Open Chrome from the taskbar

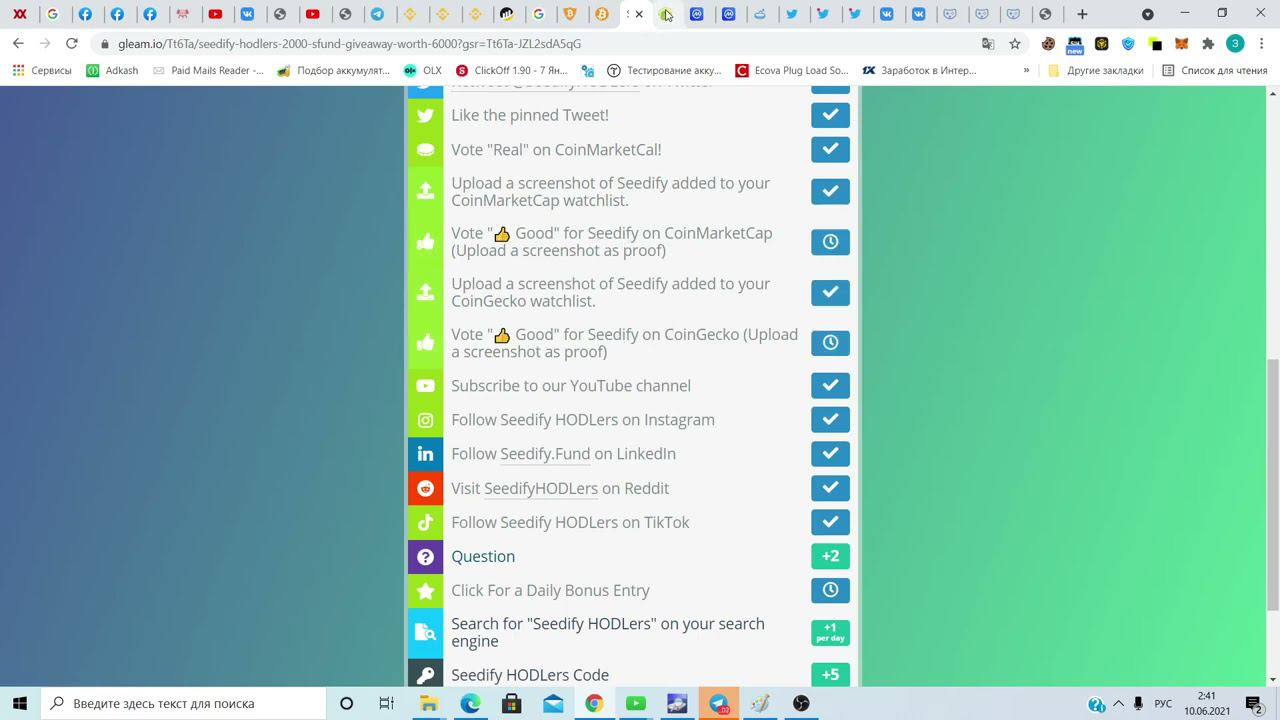594,703
